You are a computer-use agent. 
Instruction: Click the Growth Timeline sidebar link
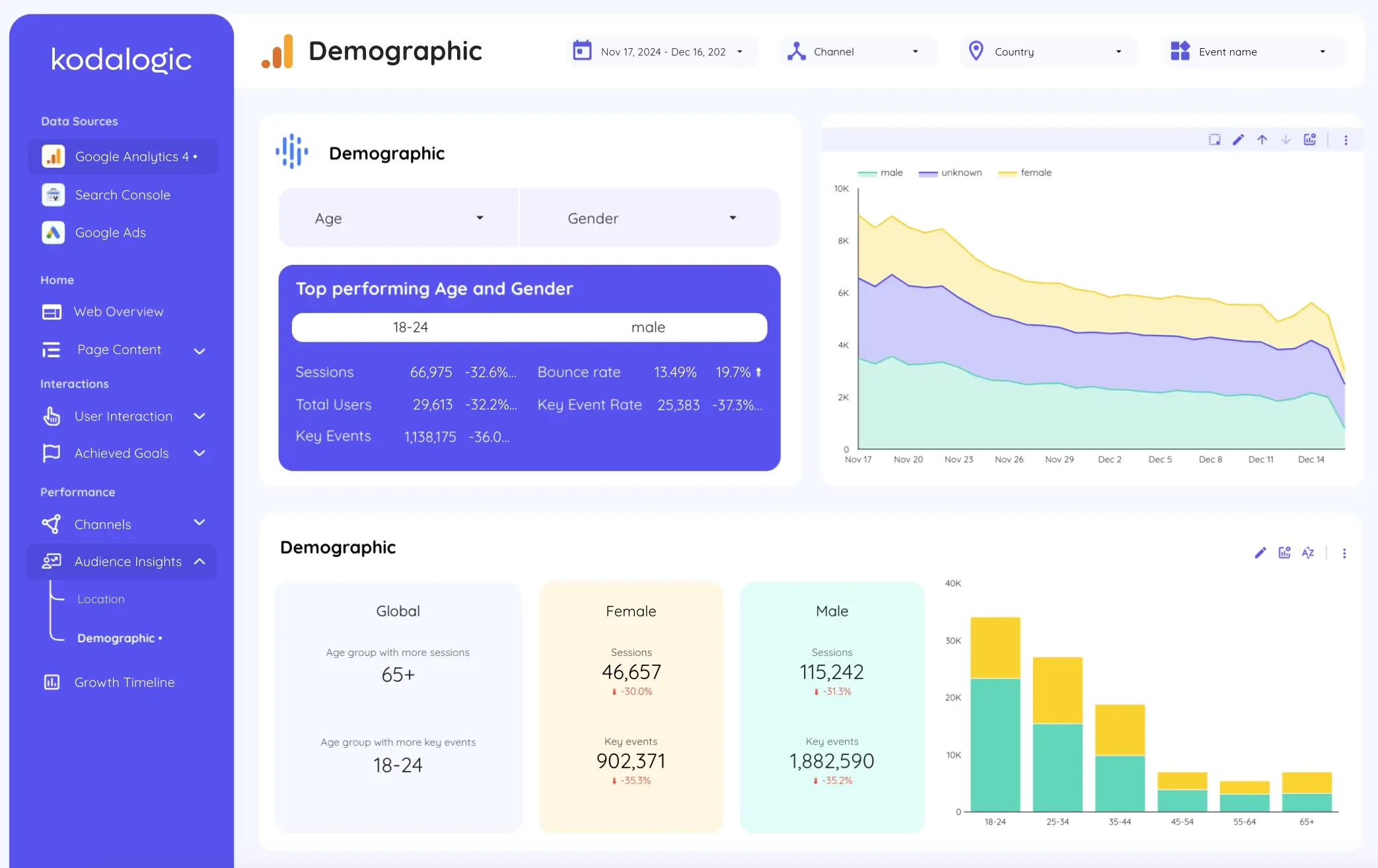[124, 681]
